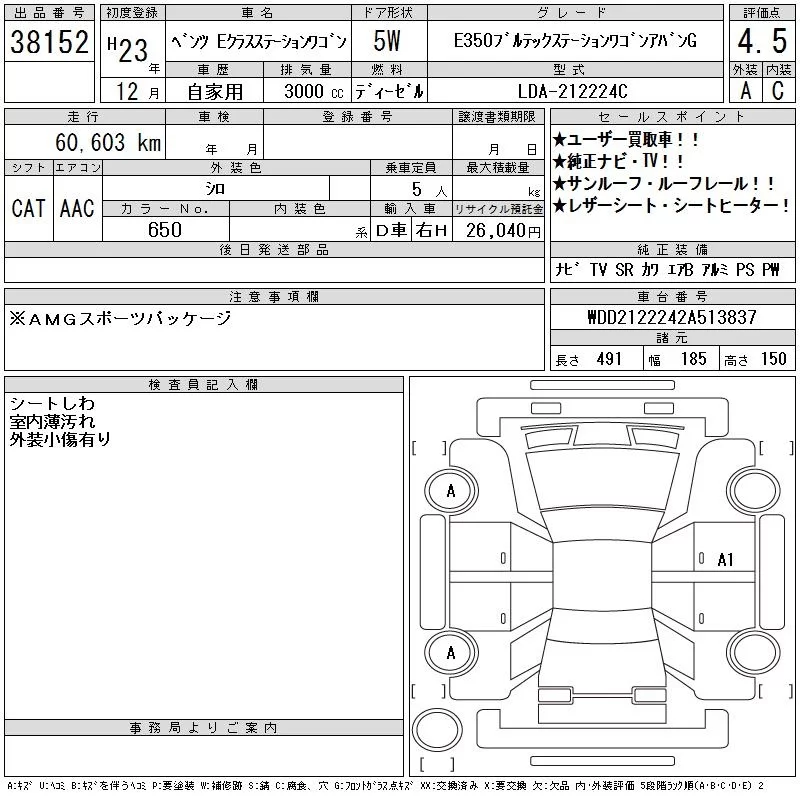The image size is (800, 800).
Task: Select the A1 damage mark on diagram
Action: [x=726, y=560]
